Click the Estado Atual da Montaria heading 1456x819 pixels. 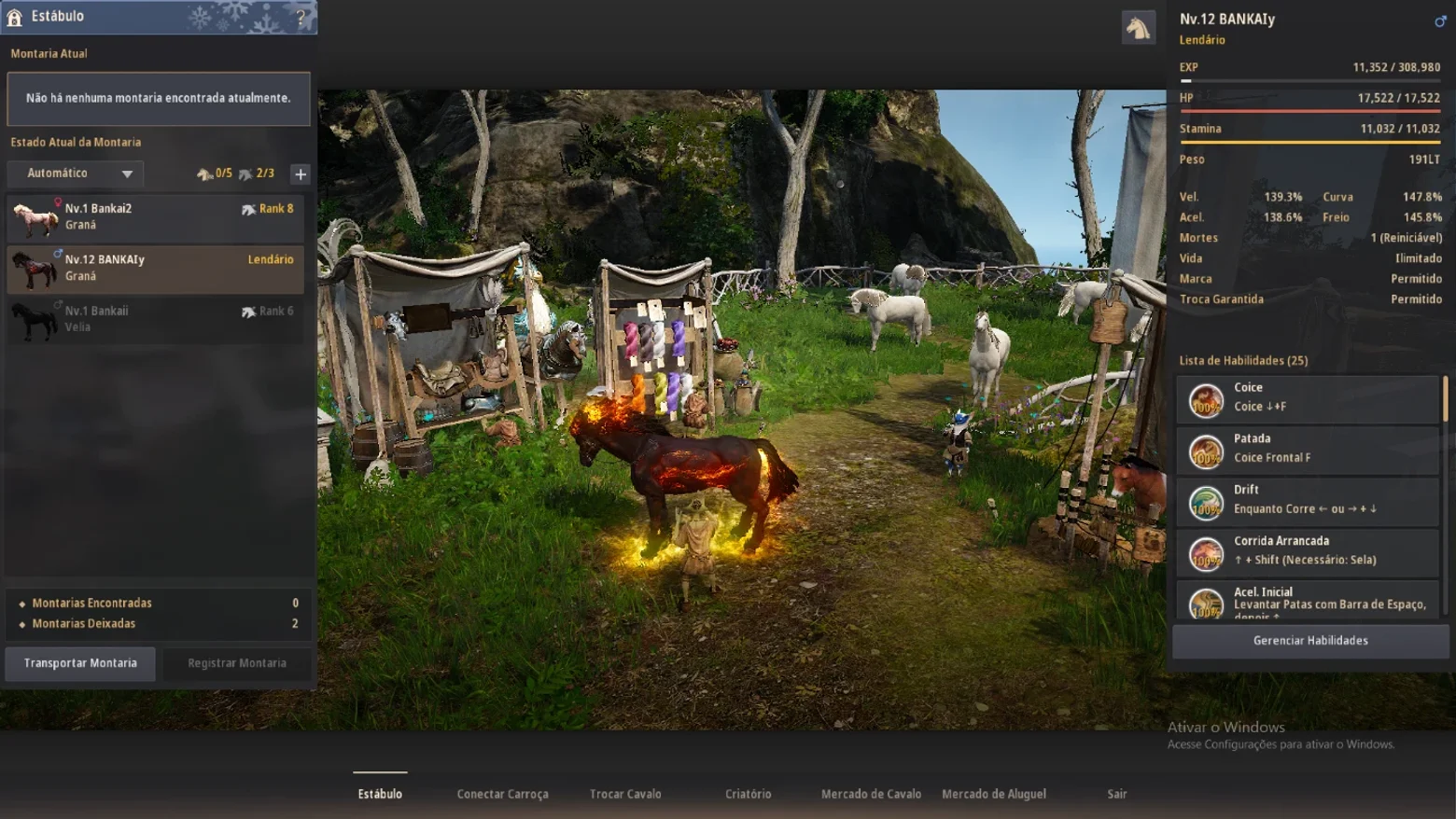pos(76,143)
